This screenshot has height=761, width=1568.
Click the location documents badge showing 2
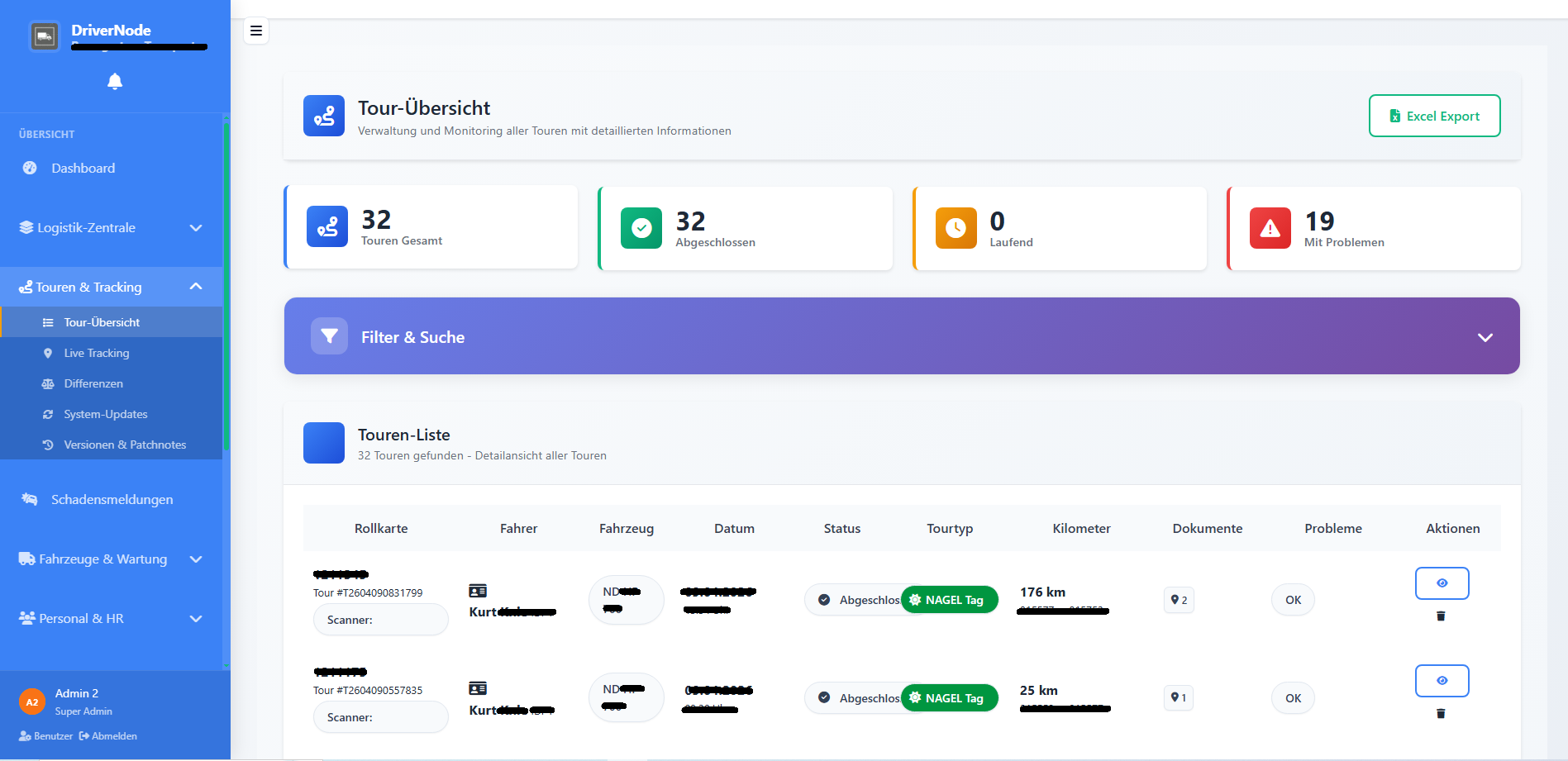[1179, 600]
